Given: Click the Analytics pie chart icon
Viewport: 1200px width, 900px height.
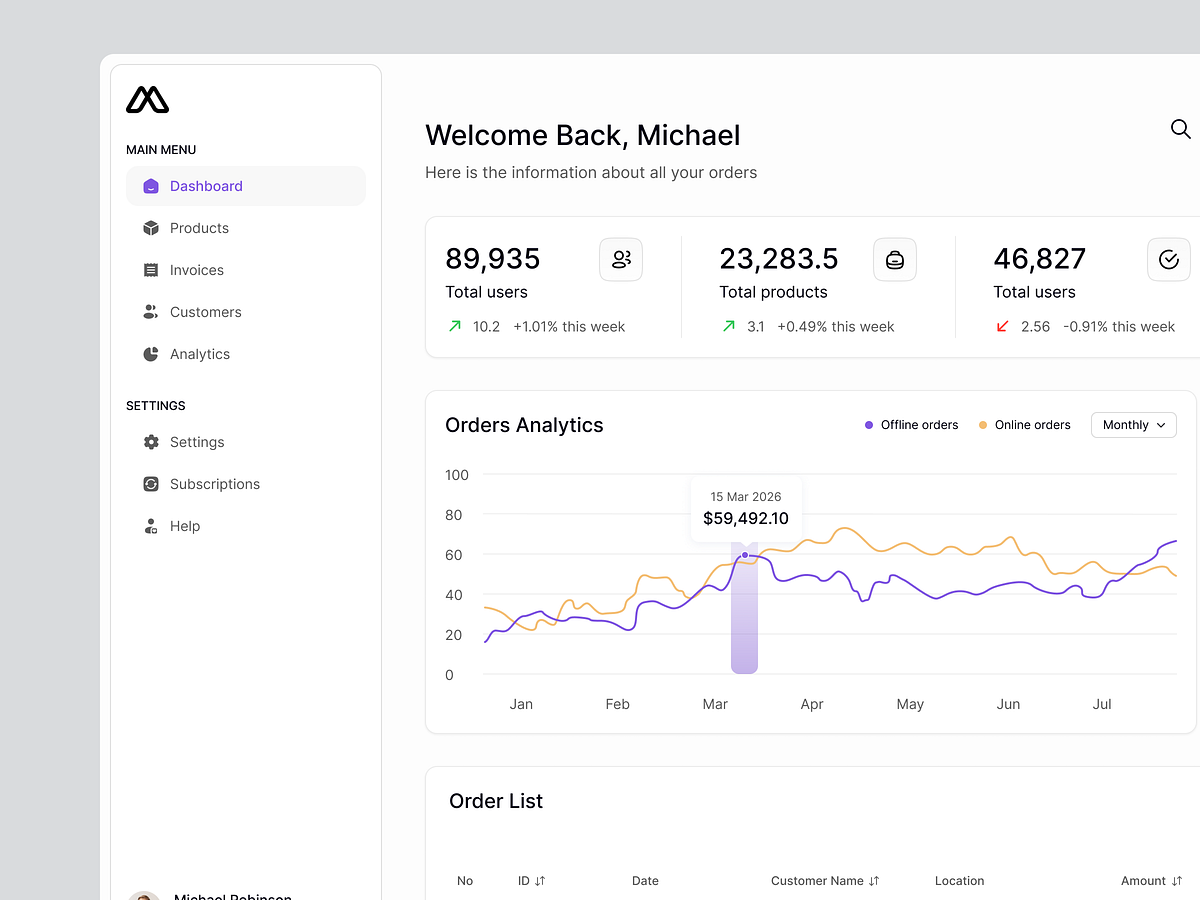Looking at the screenshot, I should coord(151,354).
